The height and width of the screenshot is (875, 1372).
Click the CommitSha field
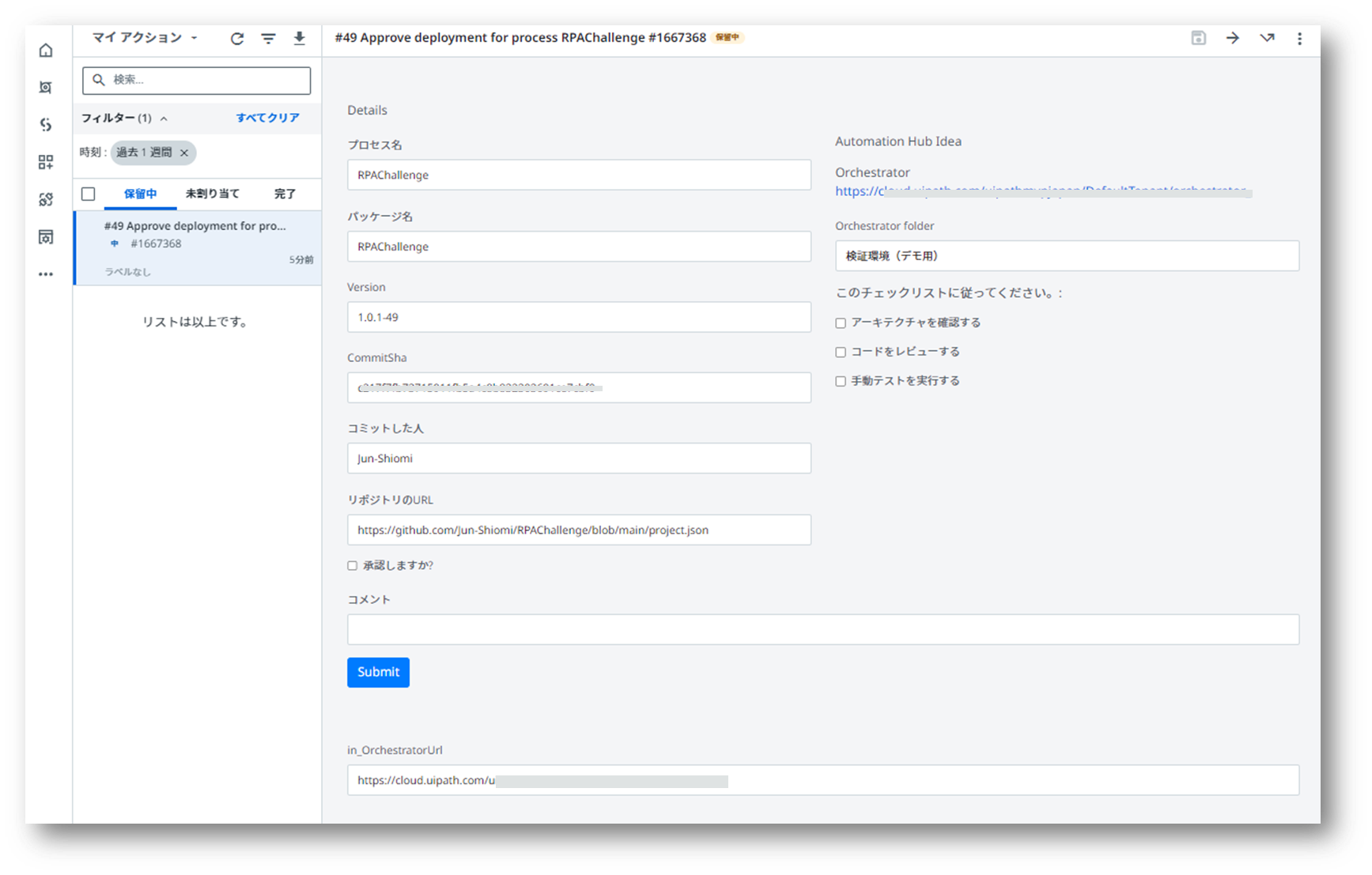click(579, 388)
